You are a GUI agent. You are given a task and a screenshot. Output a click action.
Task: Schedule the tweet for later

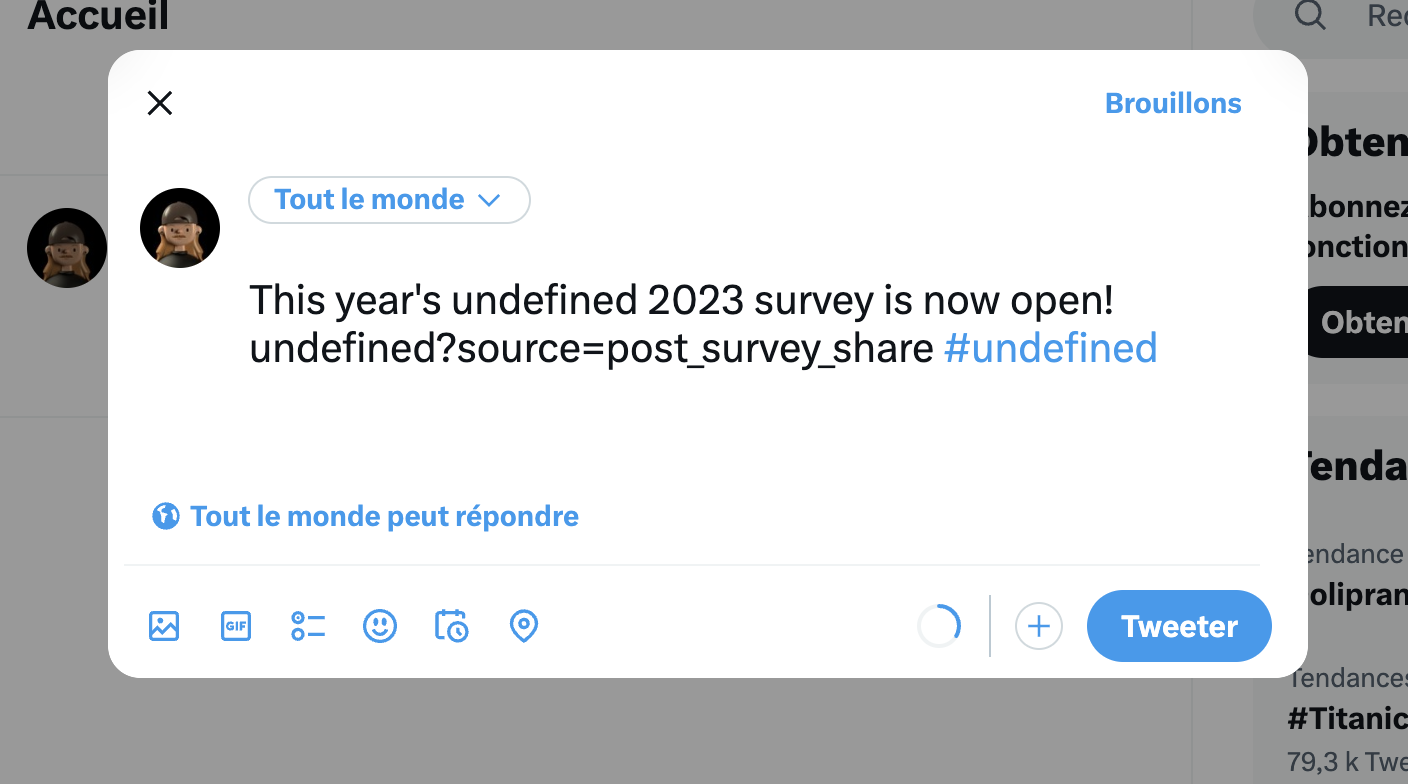(451, 626)
